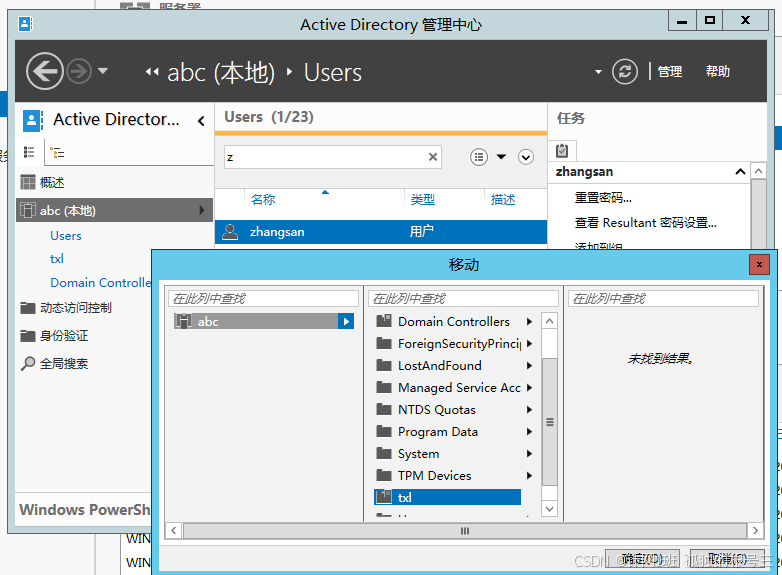Viewport: 782px width, 575px height.
Task: Open the breadcrumb path dropdown arrow
Action: [x=598, y=72]
